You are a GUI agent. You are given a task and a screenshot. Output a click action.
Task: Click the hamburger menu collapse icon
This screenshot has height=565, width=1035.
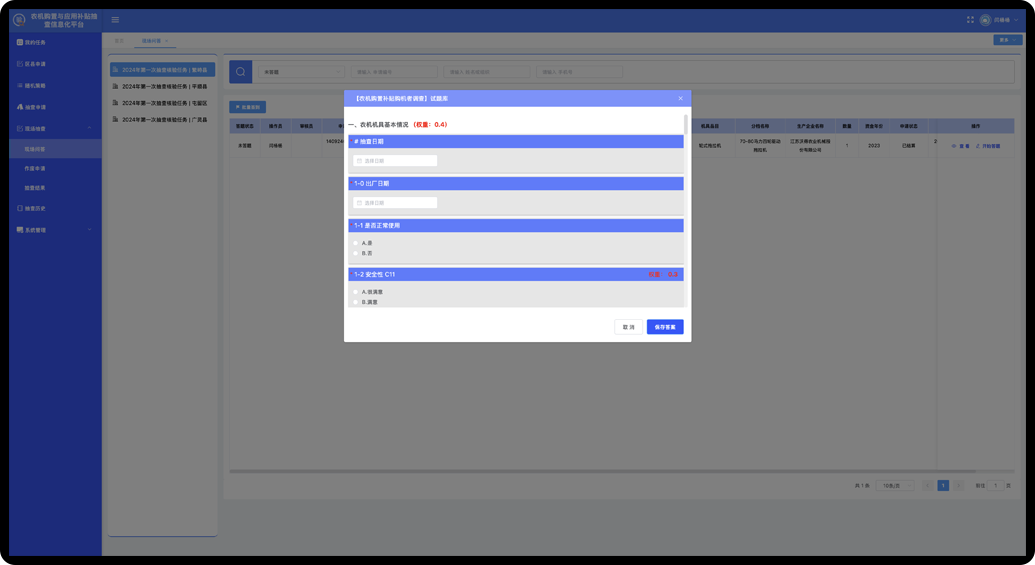(115, 20)
